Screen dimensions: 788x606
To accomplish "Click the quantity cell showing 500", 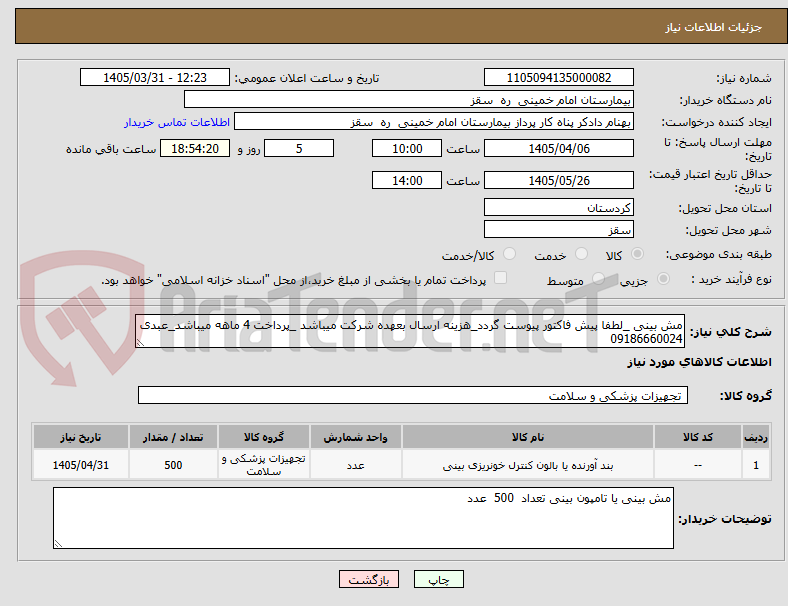I will pos(173,465).
